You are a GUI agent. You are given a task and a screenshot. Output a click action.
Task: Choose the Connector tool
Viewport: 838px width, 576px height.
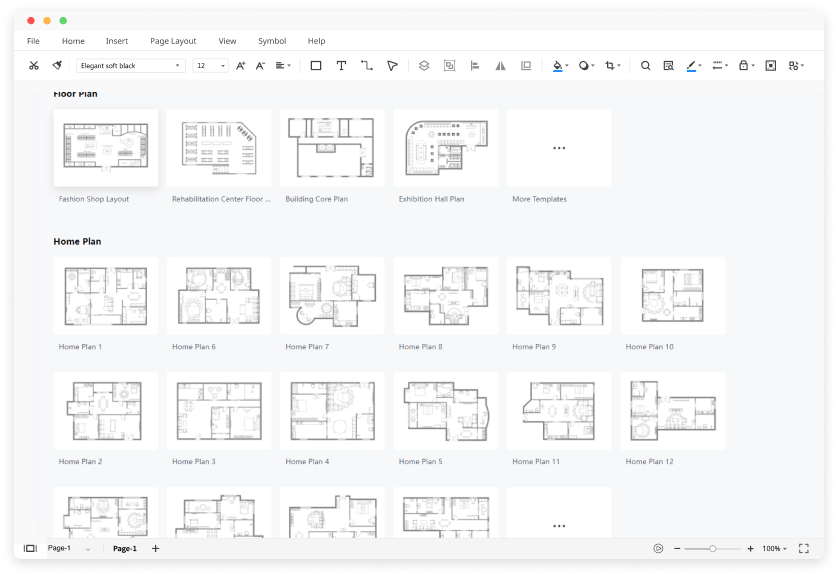pos(367,65)
